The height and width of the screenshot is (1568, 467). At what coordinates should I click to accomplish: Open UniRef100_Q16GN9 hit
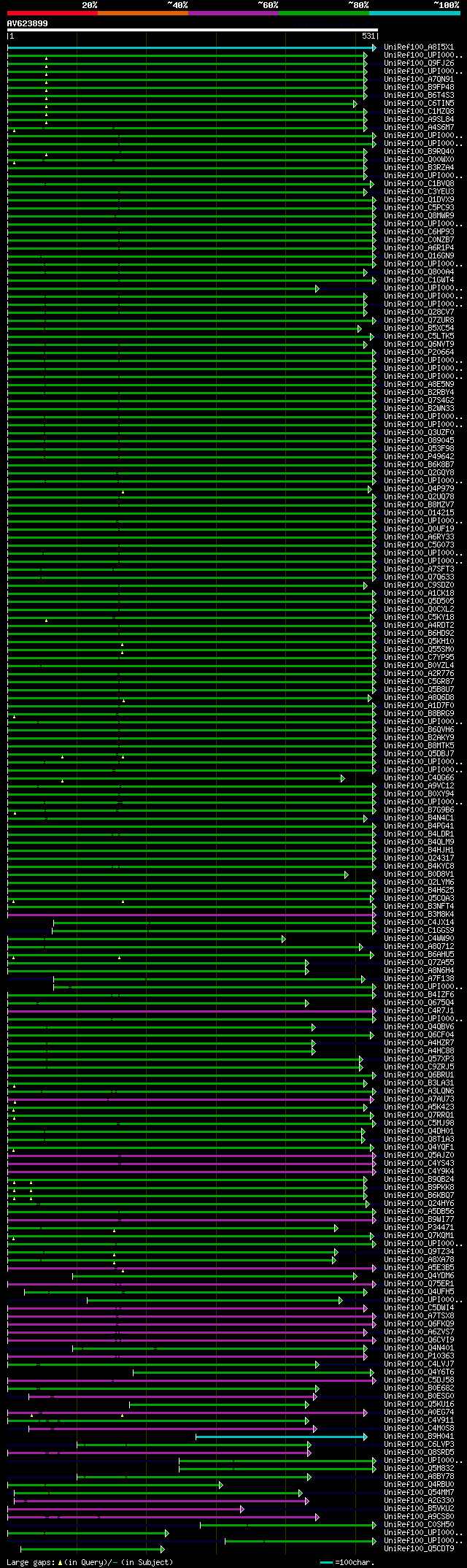(x=419, y=256)
